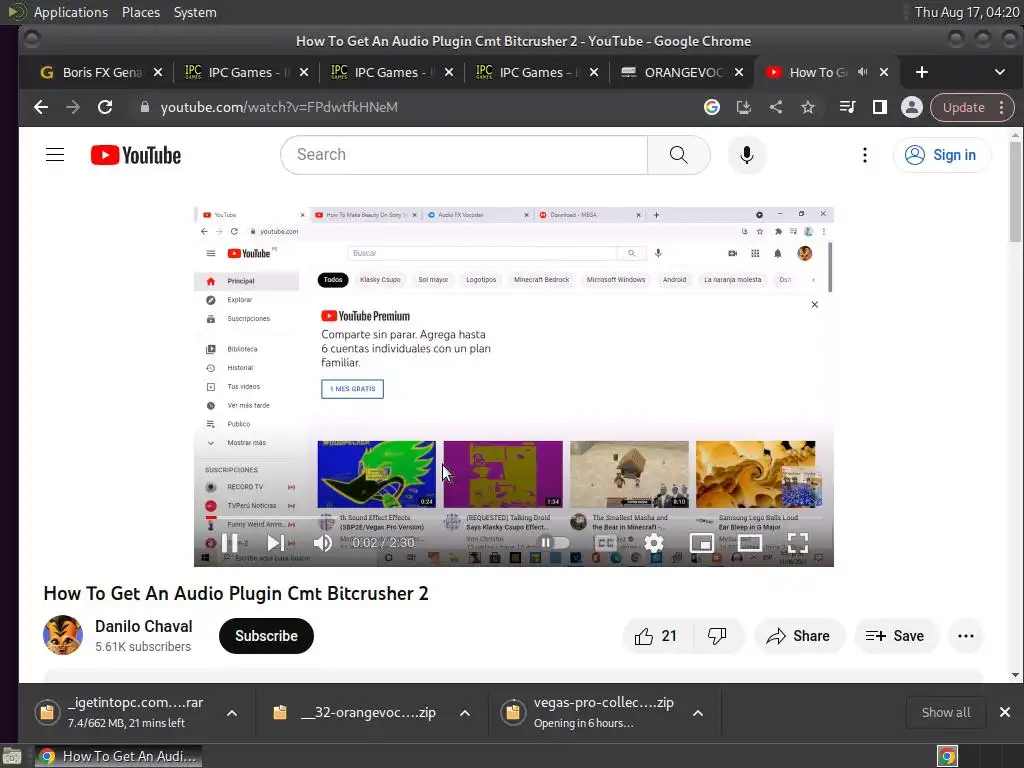Show all downloads
Screen dimensions: 1024x768
pyautogui.click(x=946, y=712)
